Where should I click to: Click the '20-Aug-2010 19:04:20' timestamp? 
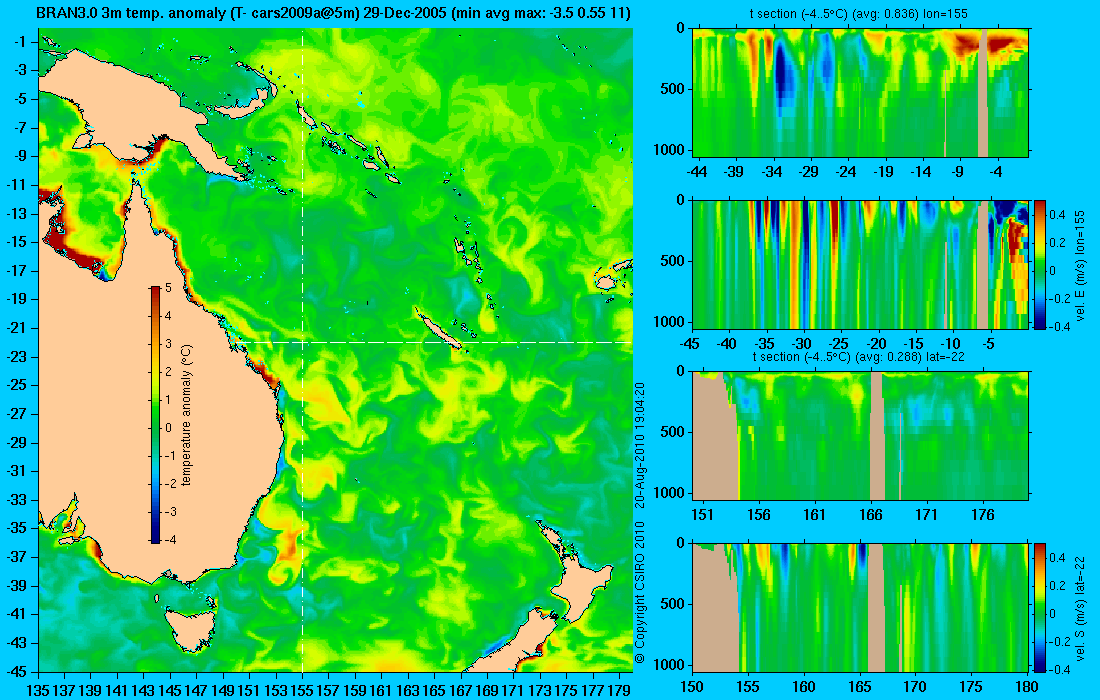click(639, 443)
